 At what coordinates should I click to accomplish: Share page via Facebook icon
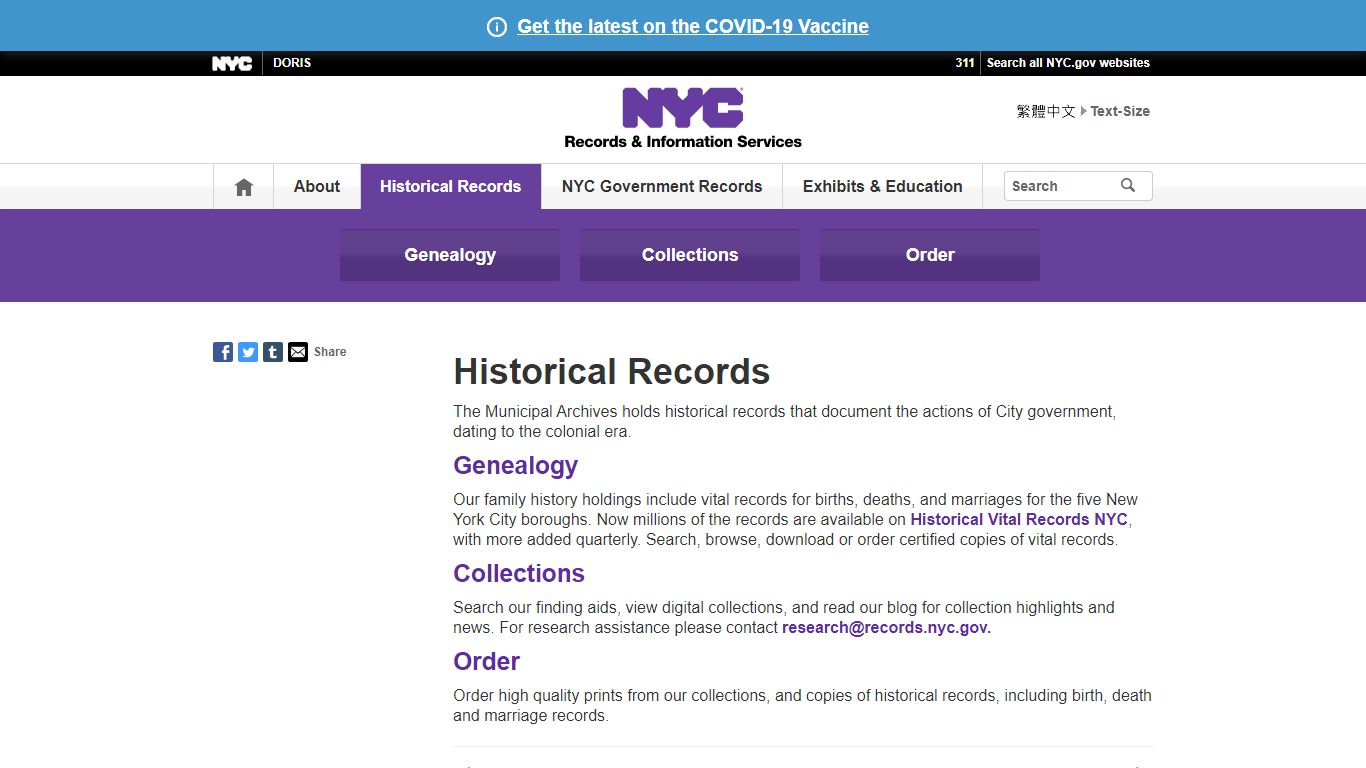tap(223, 352)
